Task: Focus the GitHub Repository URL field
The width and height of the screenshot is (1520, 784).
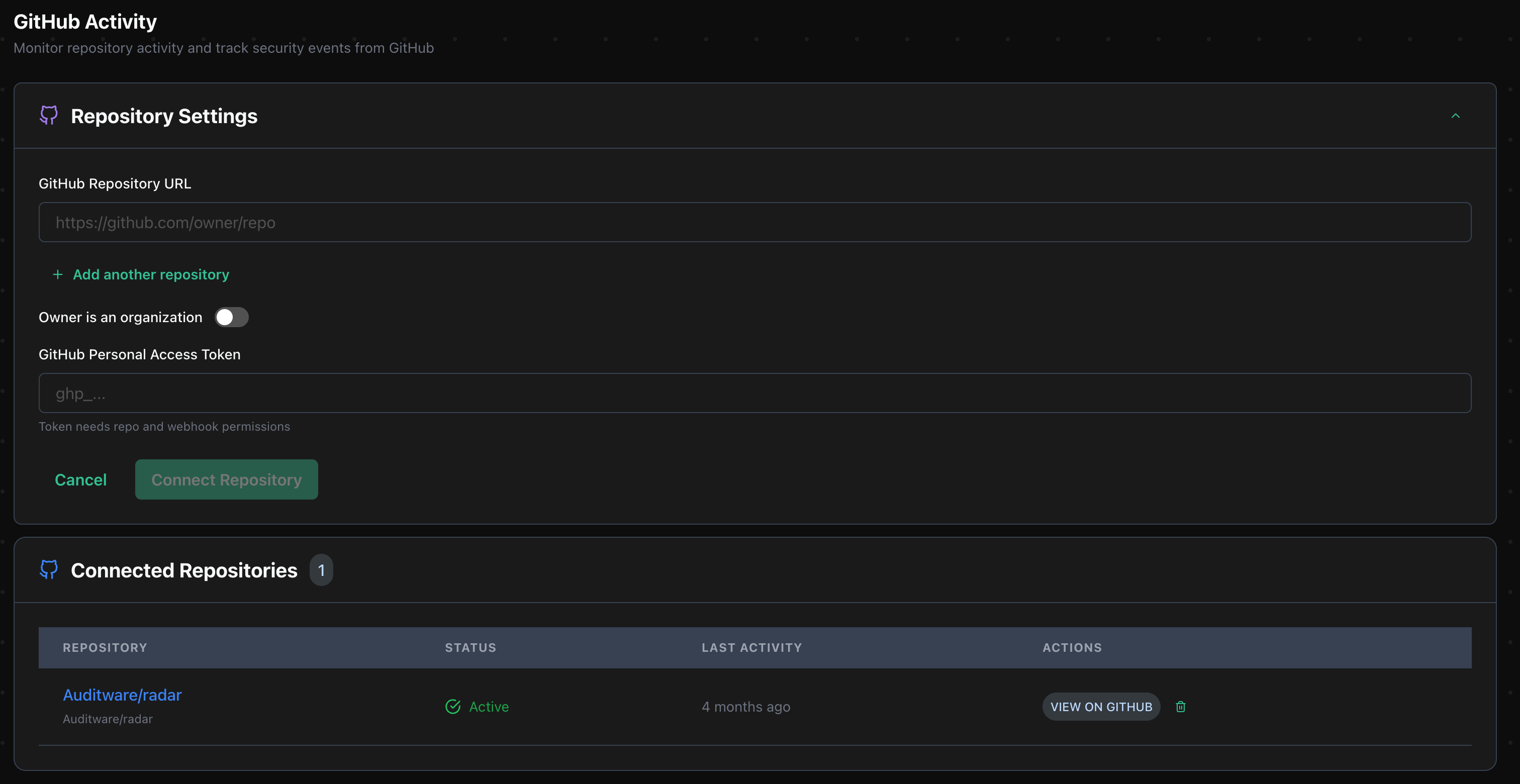Action: tap(754, 223)
